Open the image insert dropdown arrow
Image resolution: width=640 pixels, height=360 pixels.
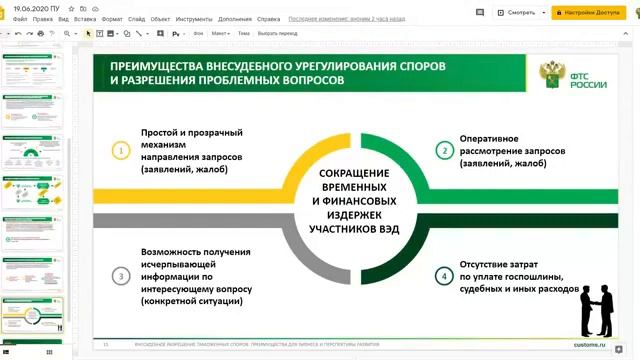(117, 33)
